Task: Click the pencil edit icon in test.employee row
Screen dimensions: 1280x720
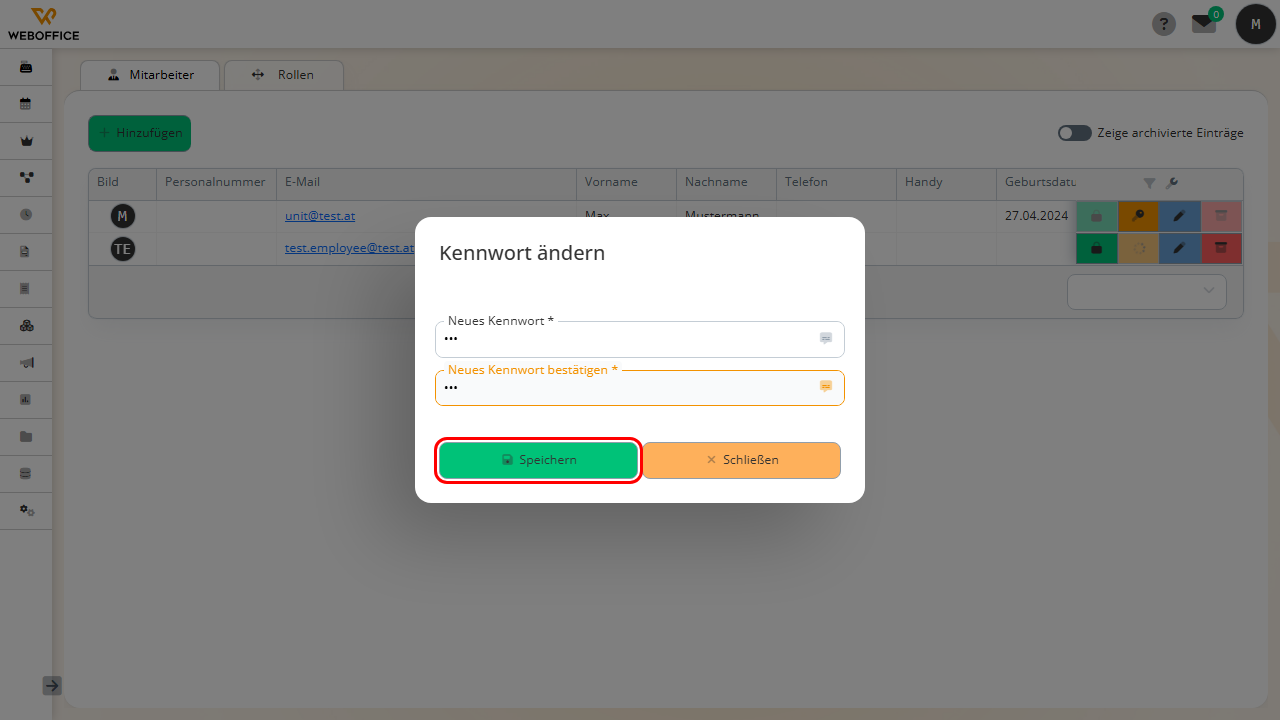Action: point(1179,248)
